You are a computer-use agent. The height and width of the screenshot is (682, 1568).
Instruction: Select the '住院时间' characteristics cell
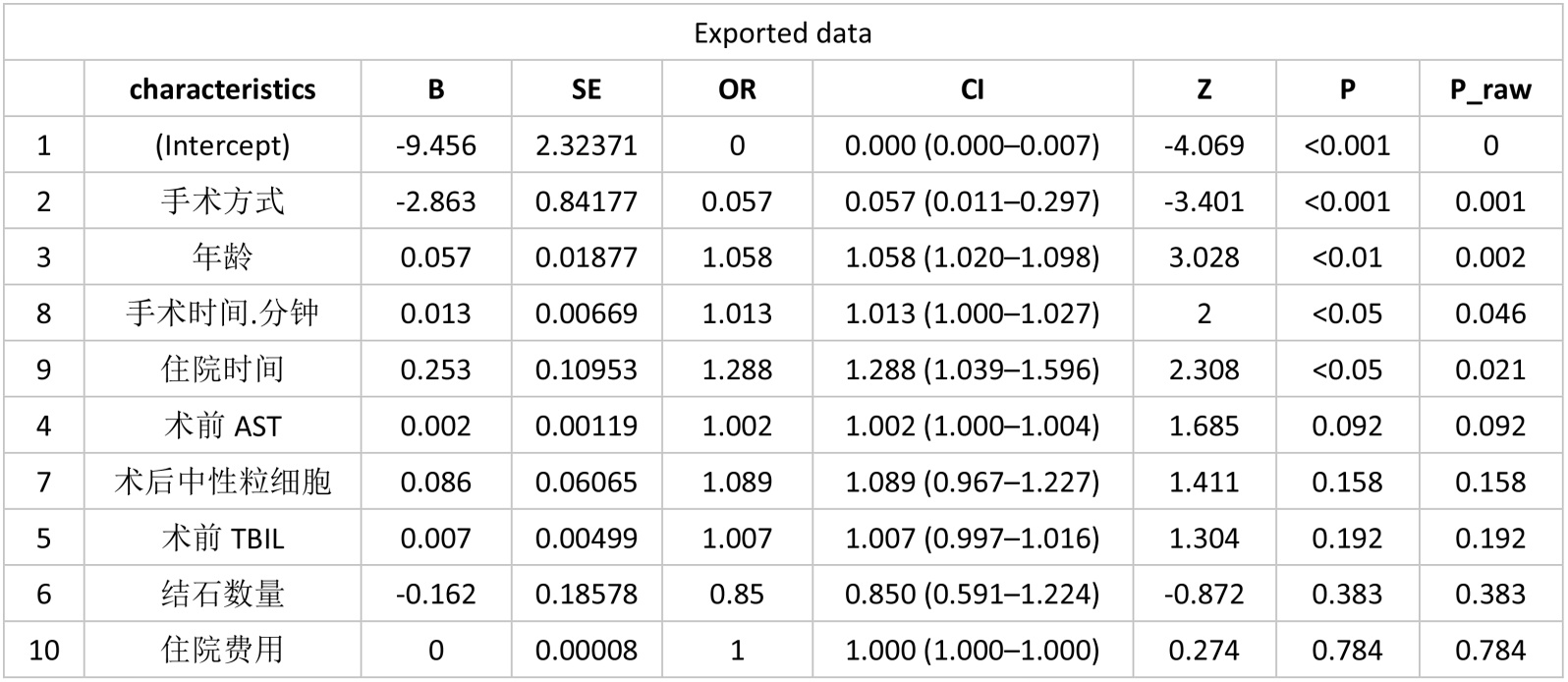[x=222, y=369]
